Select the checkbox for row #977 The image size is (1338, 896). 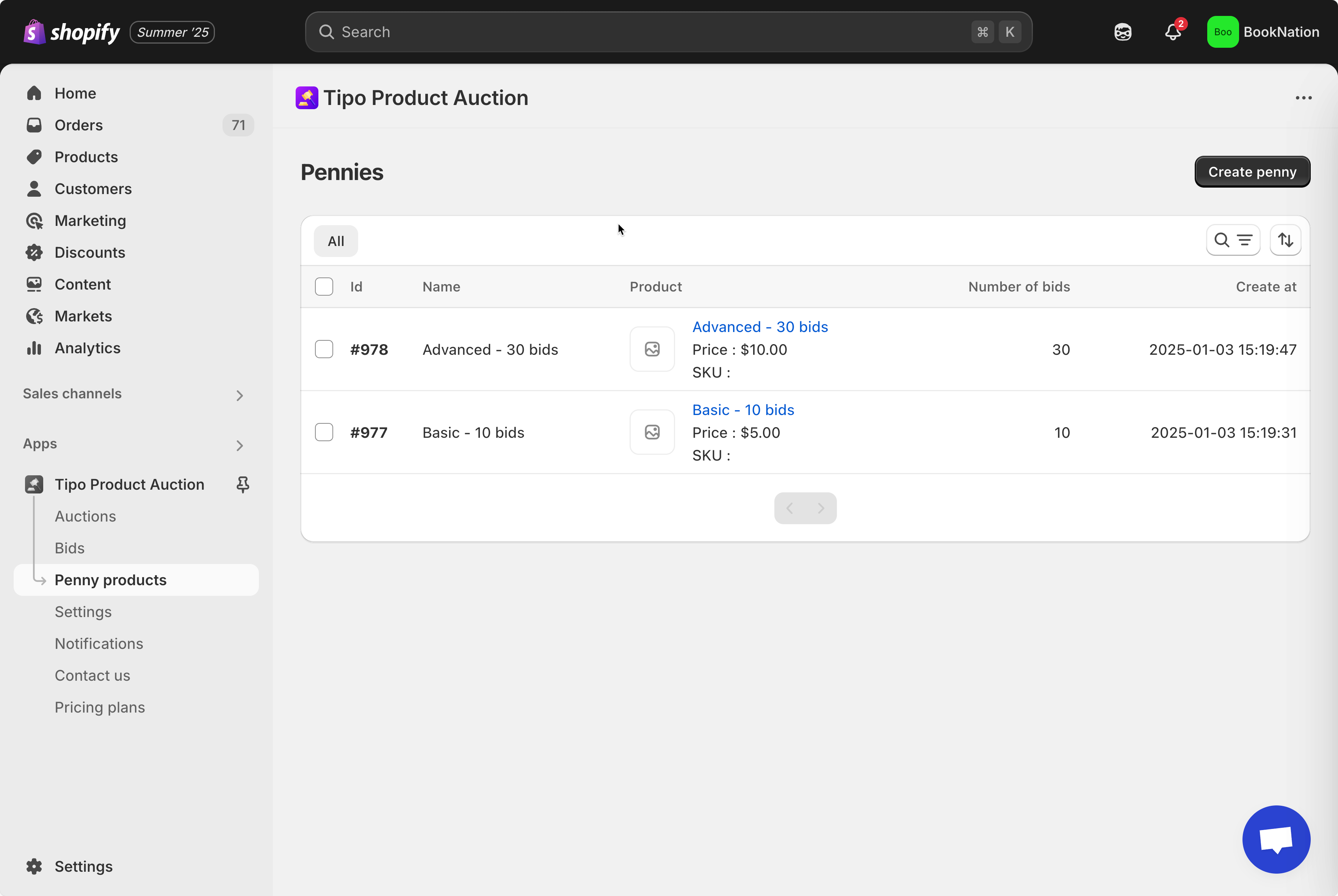[x=324, y=432]
